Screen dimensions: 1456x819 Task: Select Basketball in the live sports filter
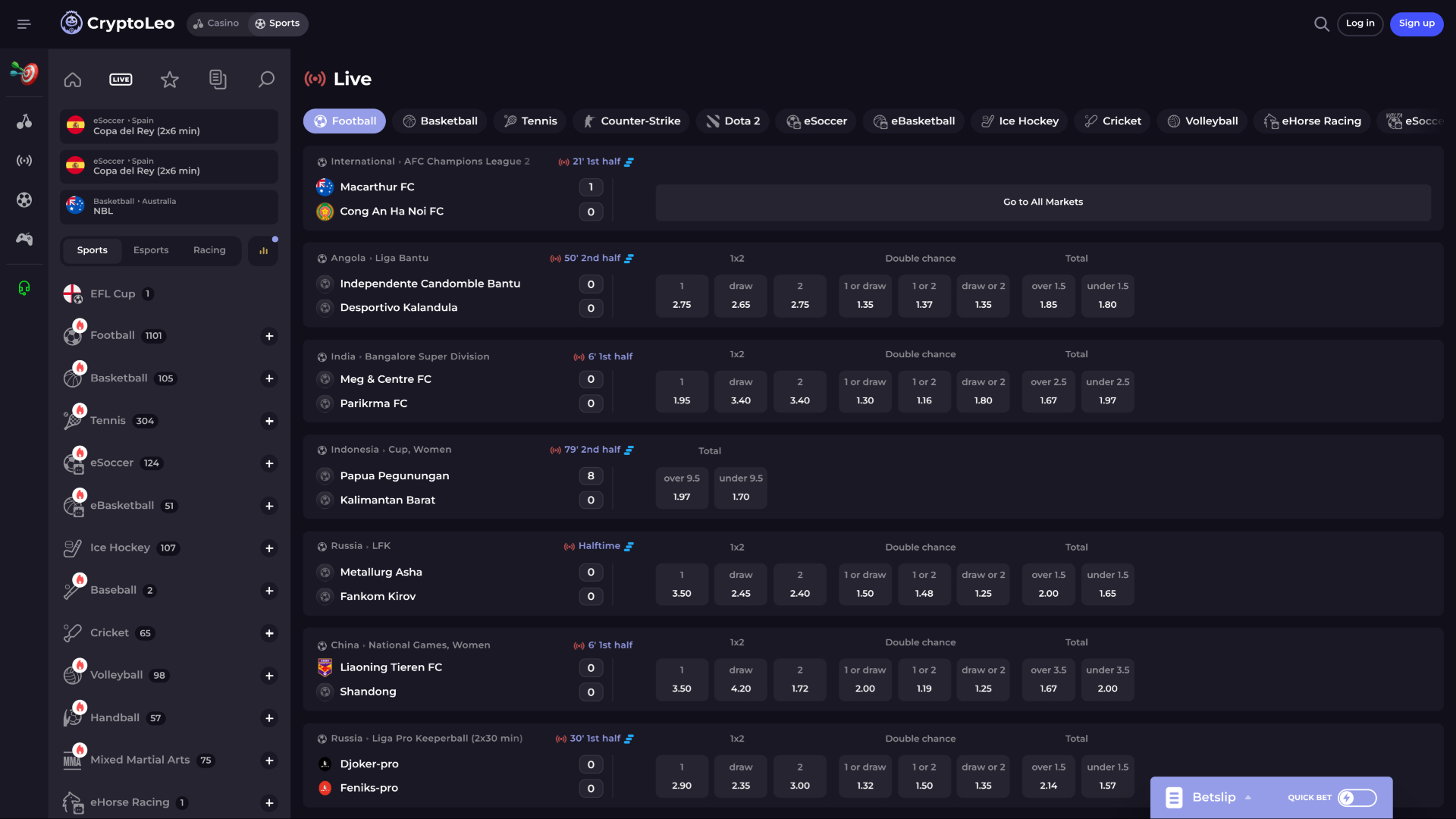440,121
